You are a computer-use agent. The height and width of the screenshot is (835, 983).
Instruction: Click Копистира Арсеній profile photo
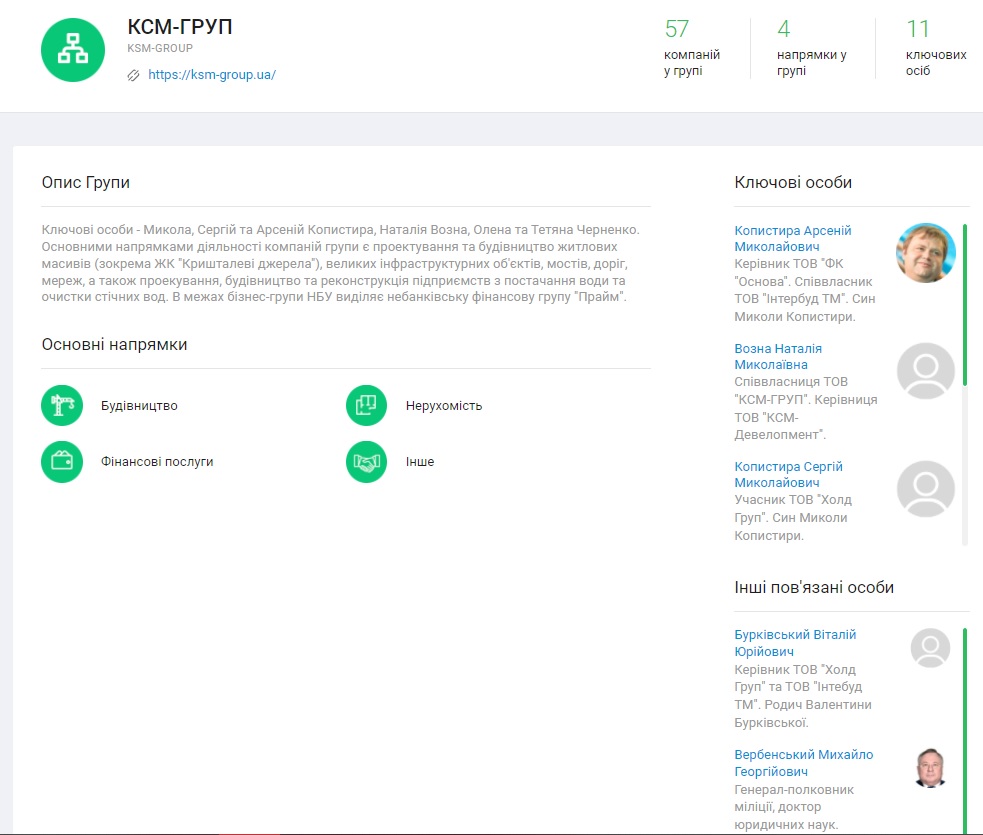[925, 253]
